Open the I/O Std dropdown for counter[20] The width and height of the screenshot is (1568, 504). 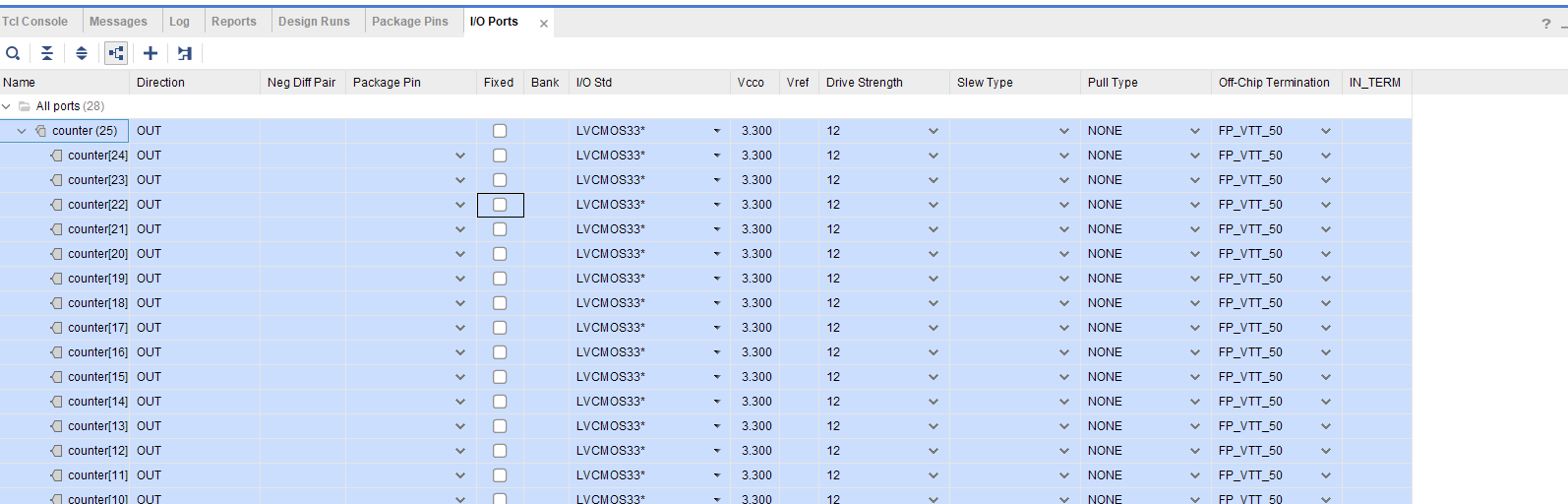pos(717,254)
